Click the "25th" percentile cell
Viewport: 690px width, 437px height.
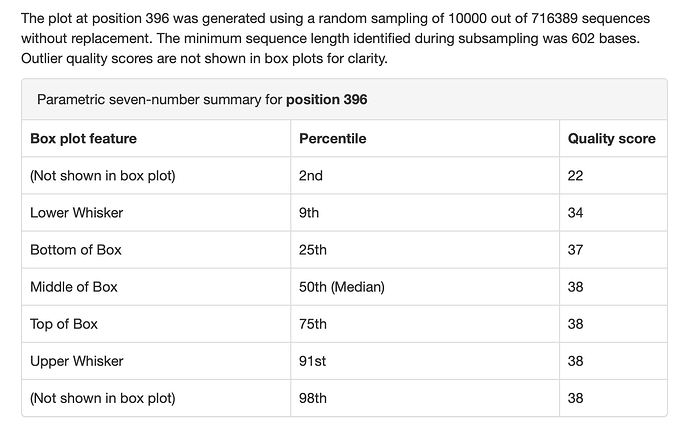[x=313, y=250]
